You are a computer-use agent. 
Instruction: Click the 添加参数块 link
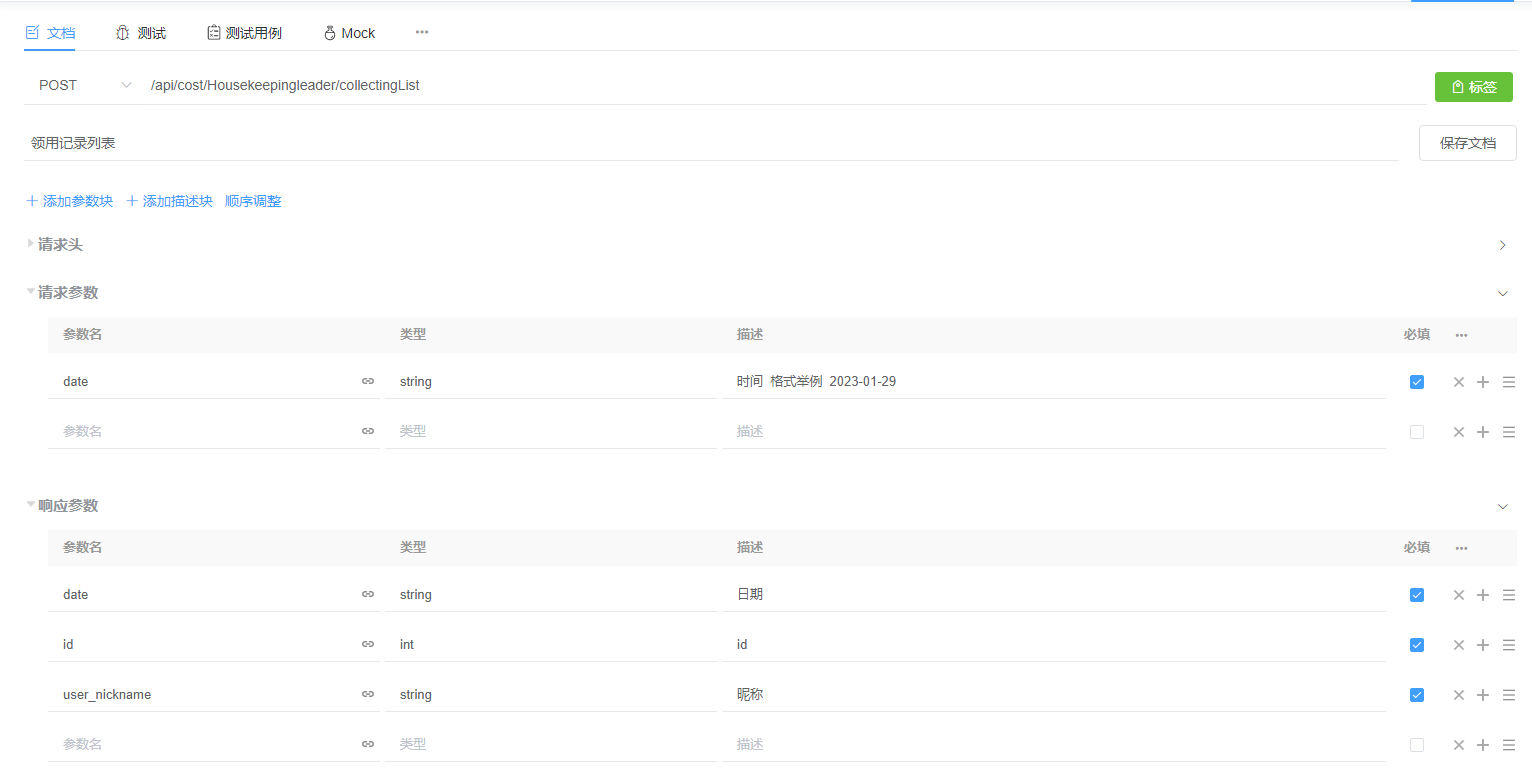[x=69, y=201]
